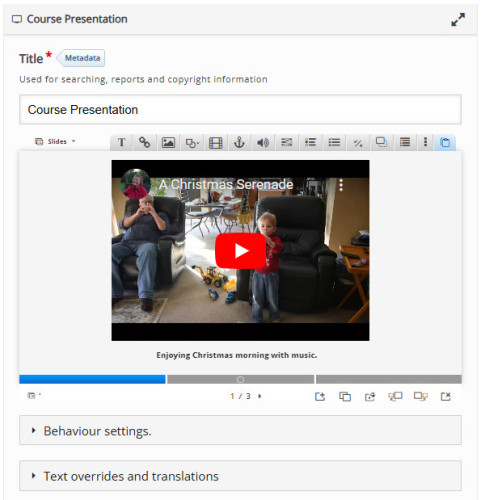Open the Shapes tool dropdown
Image resolution: width=481 pixels, height=500 pixels.
pos(192,143)
